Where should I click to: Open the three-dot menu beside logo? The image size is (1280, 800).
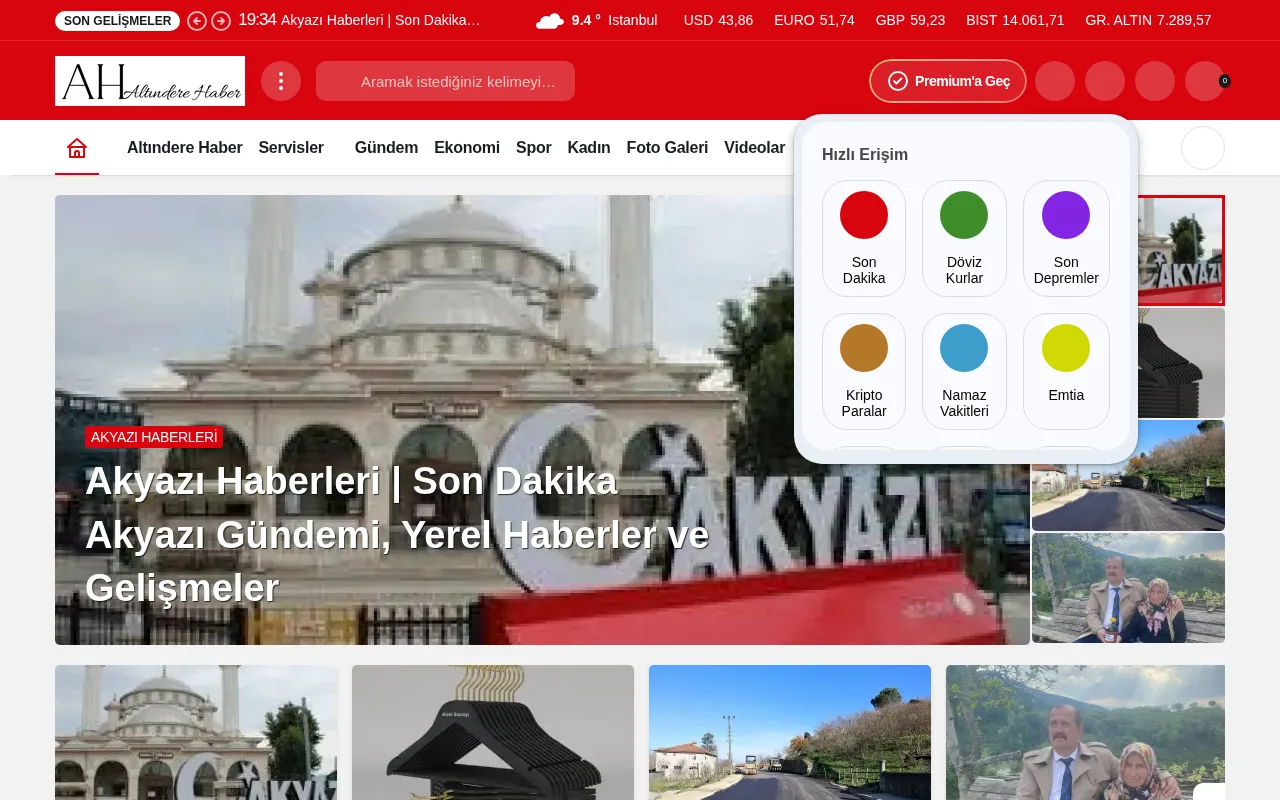[281, 81]
